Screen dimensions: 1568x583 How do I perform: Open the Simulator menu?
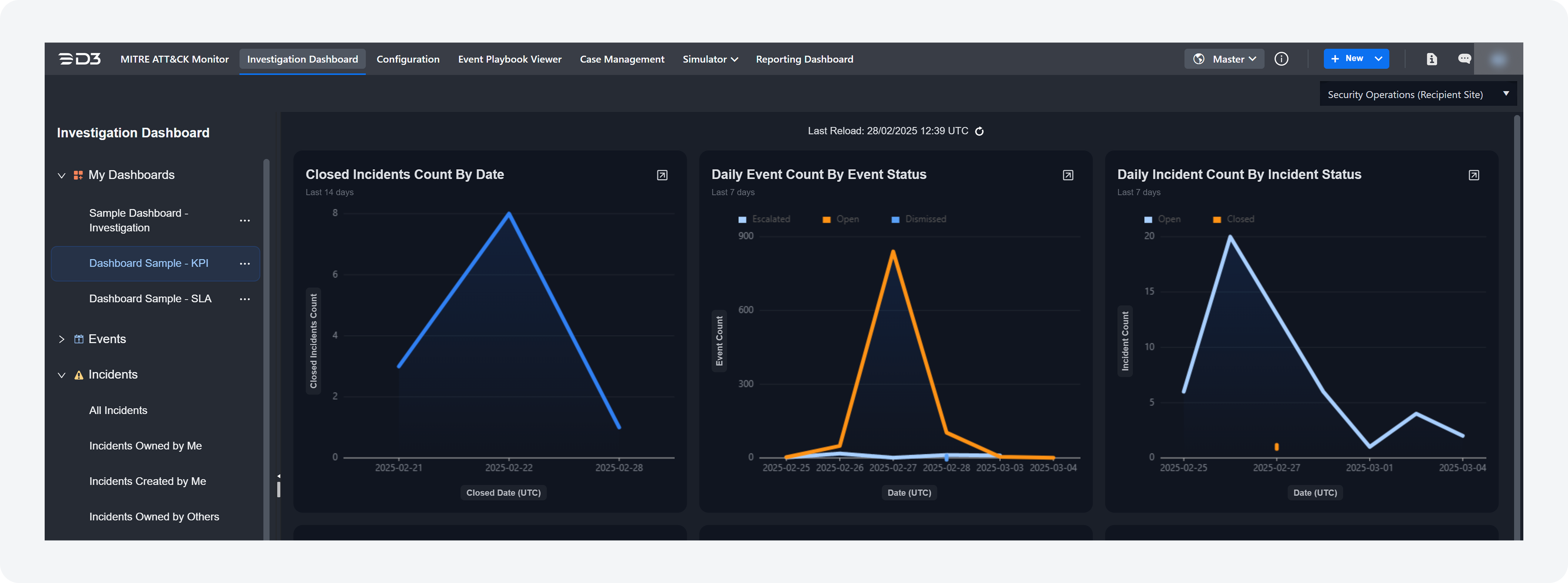click(710, 59)
